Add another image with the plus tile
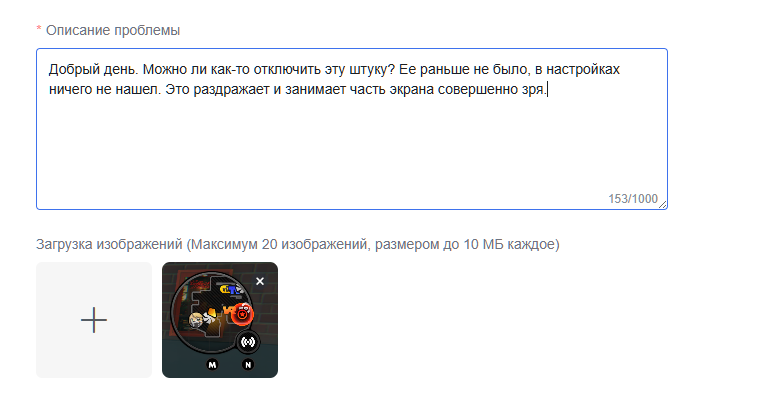The image size is (767, 416). [x=94, y=320]
